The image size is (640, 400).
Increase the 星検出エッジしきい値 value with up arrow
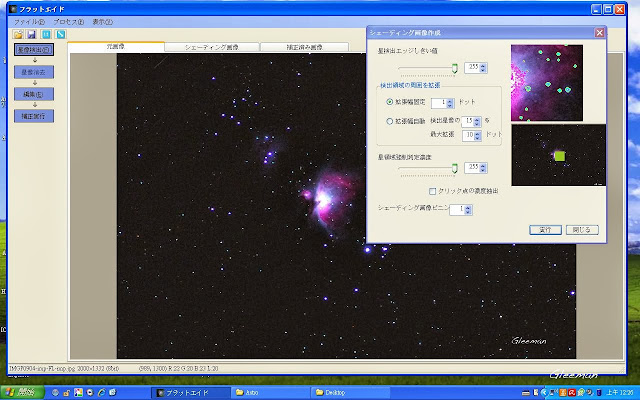click(x=483, y=65)
